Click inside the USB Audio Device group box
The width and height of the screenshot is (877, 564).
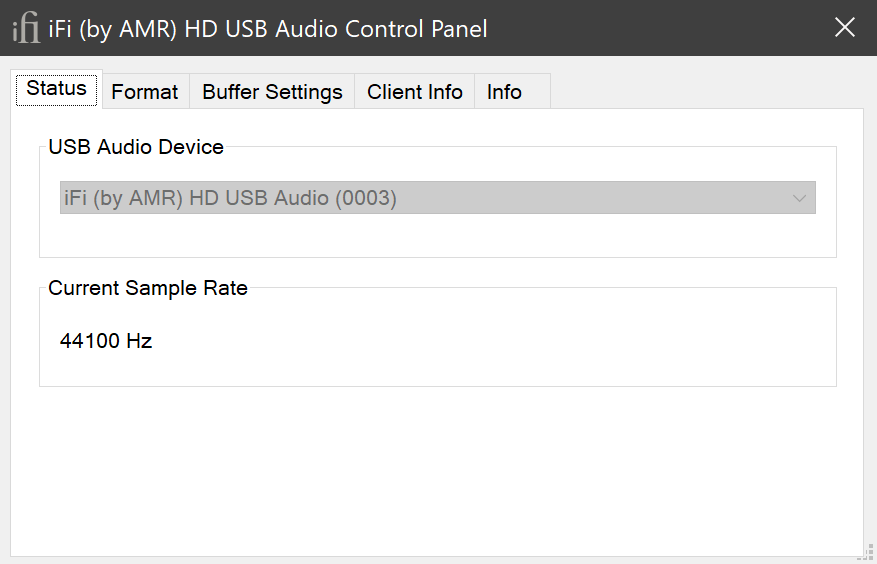click(x=437, y=236)
